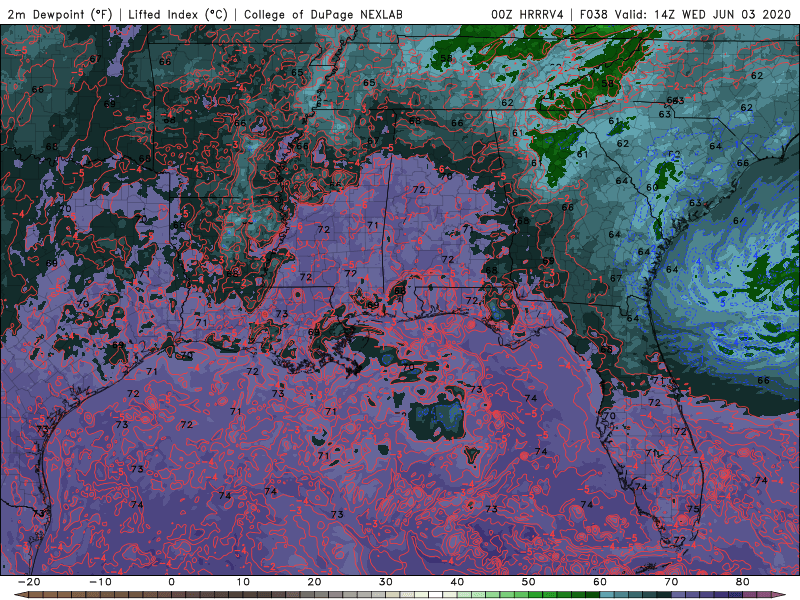The width and height of the screenshot is (800, 600).
Task: Click the '0' label on the color scale
Action: click(171, 582)
